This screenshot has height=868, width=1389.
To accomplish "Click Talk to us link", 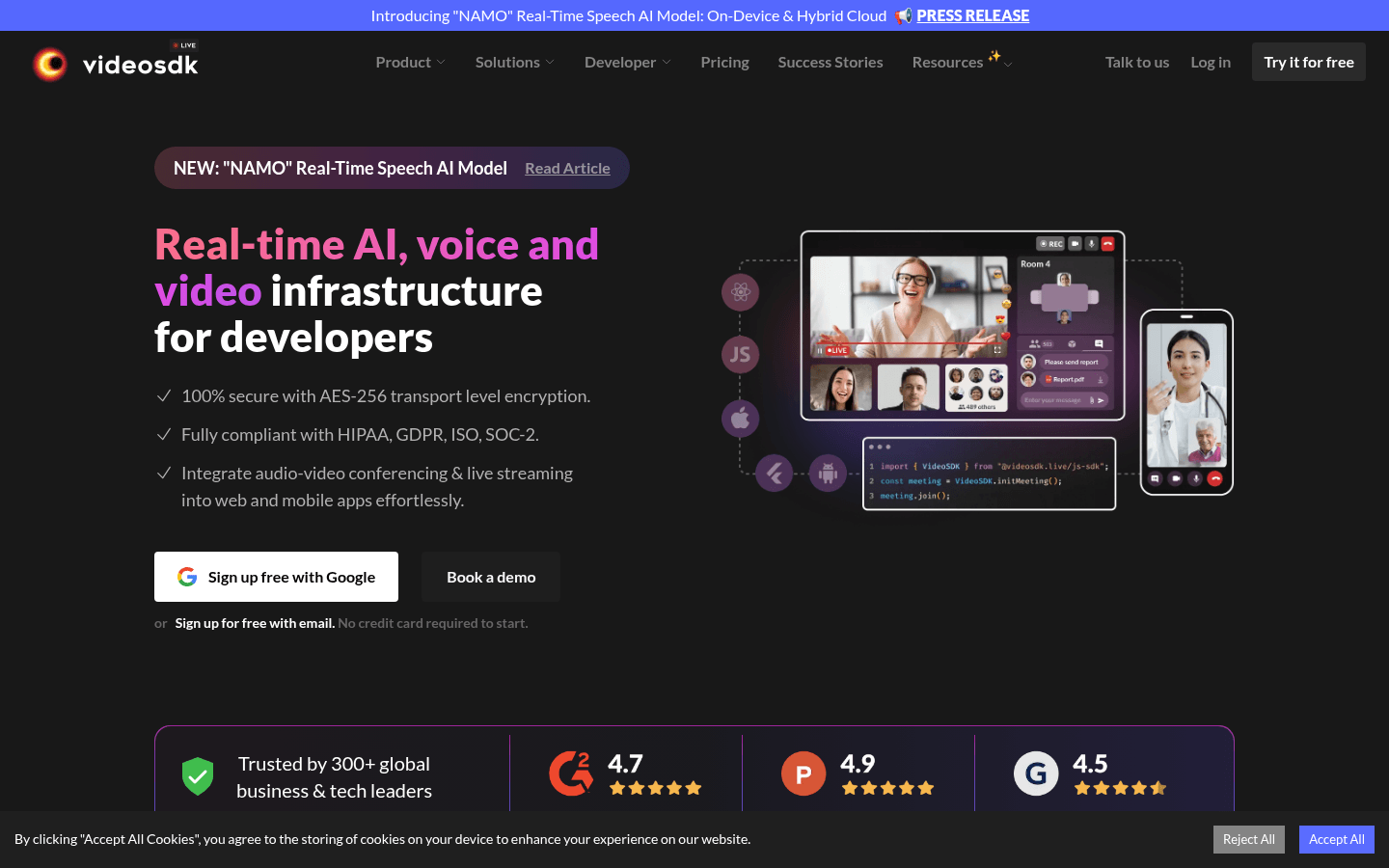I will click(1137, 62).
